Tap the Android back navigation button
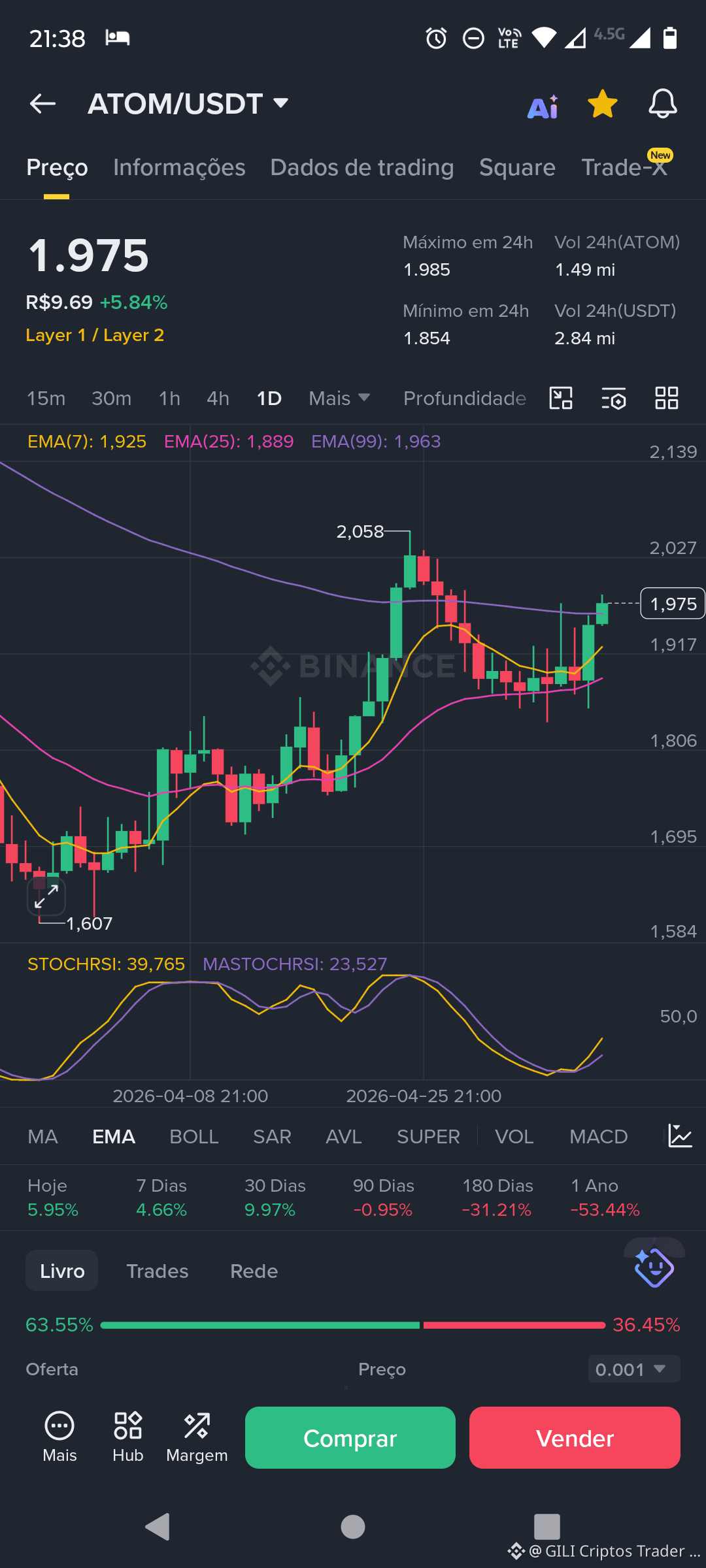706x1568 pixels. pos(158,1527)
